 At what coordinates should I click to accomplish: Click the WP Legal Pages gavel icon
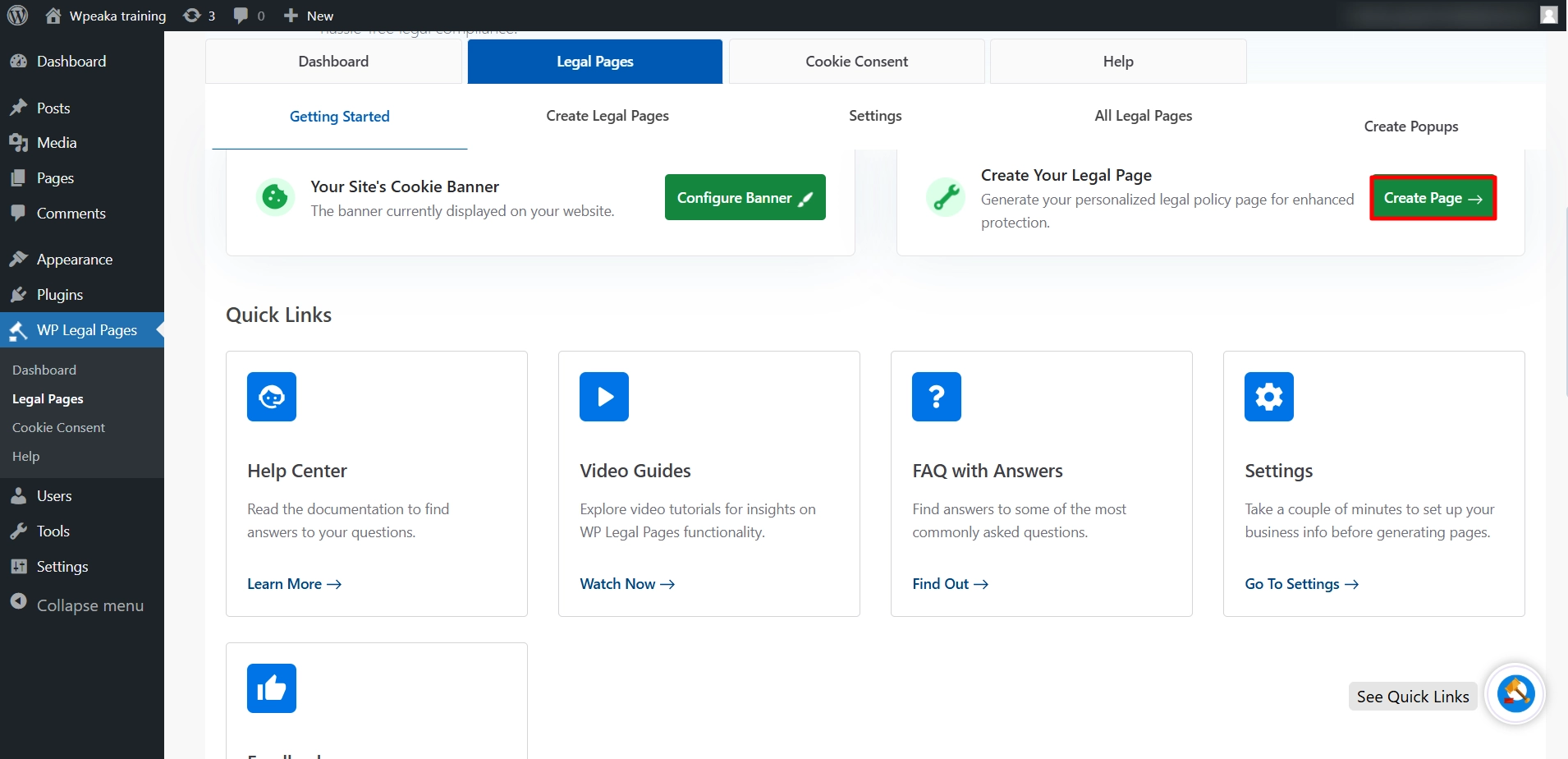[x=18, y=330]
